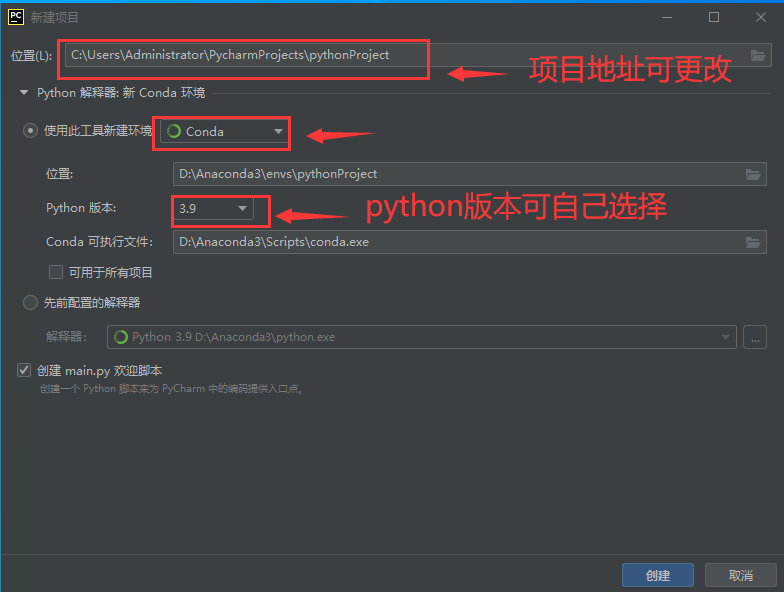Viewport: 784px width, 592px height.
Task: Select 'New environment using' radio button
Action: [30, 131]
